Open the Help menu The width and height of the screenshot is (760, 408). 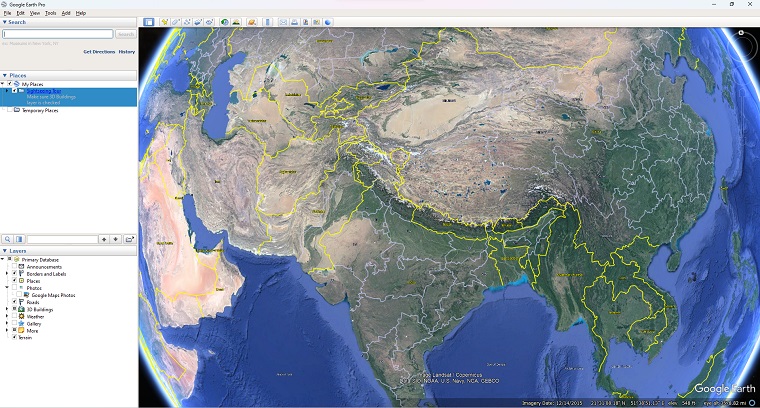(81, 13)
